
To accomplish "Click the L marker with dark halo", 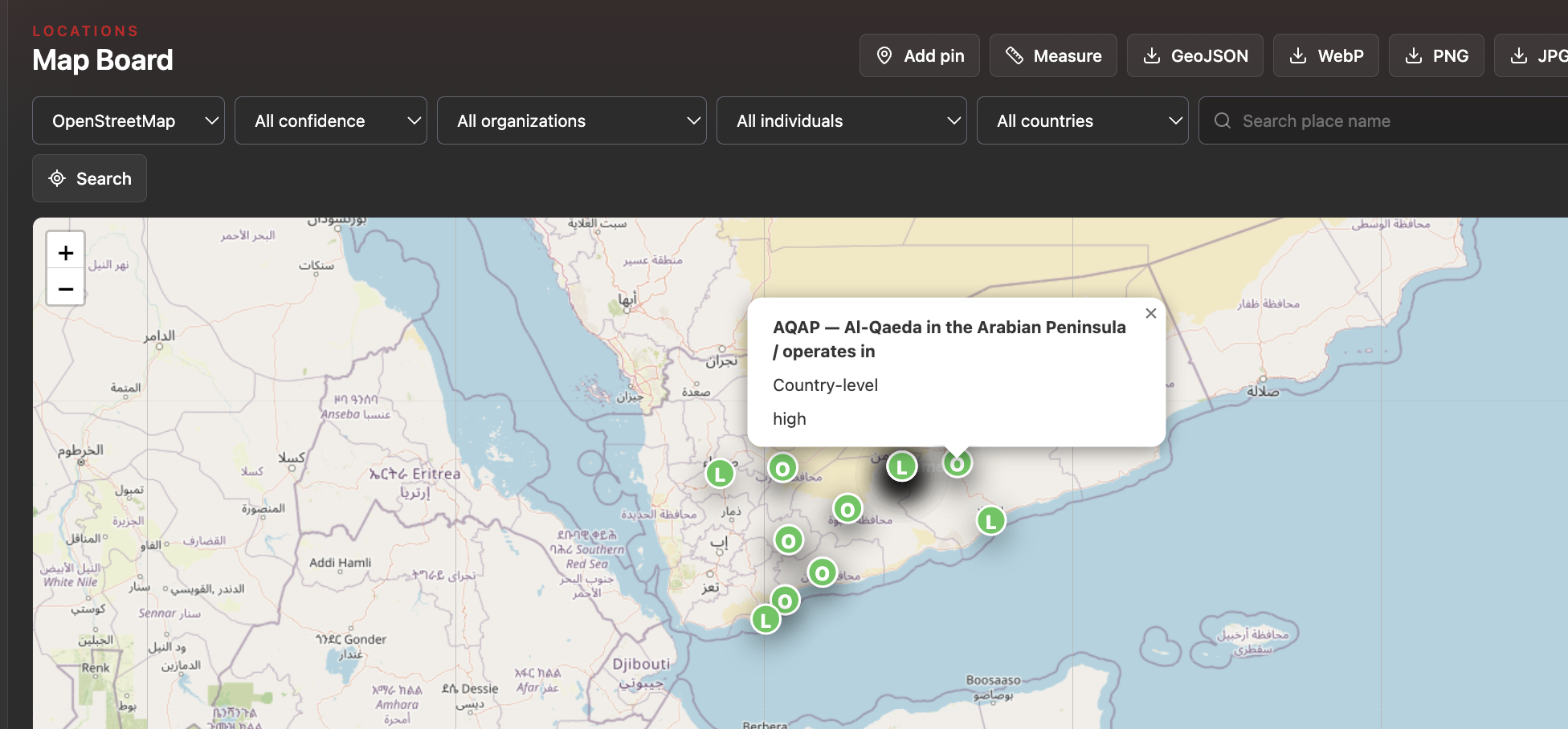I will tap(901, 466).
